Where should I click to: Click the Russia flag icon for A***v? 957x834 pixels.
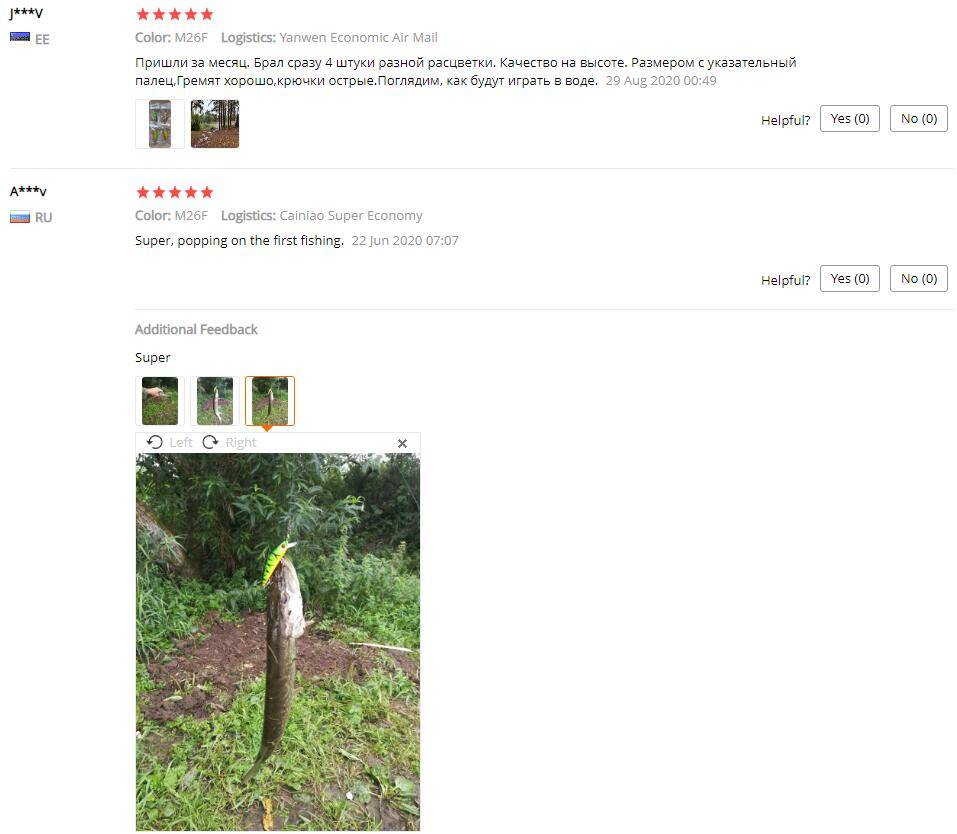coord(20,217)
